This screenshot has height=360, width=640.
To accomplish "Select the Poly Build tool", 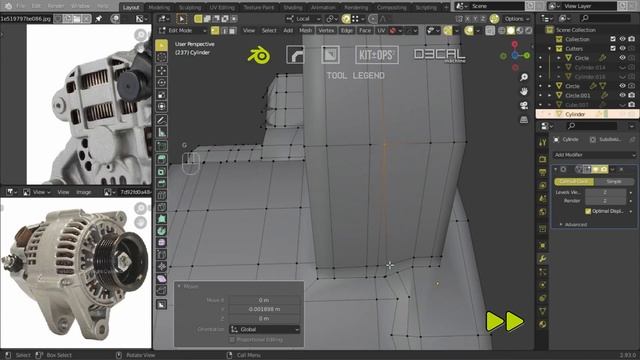I will pyautogui.click(x=162, y=219).
